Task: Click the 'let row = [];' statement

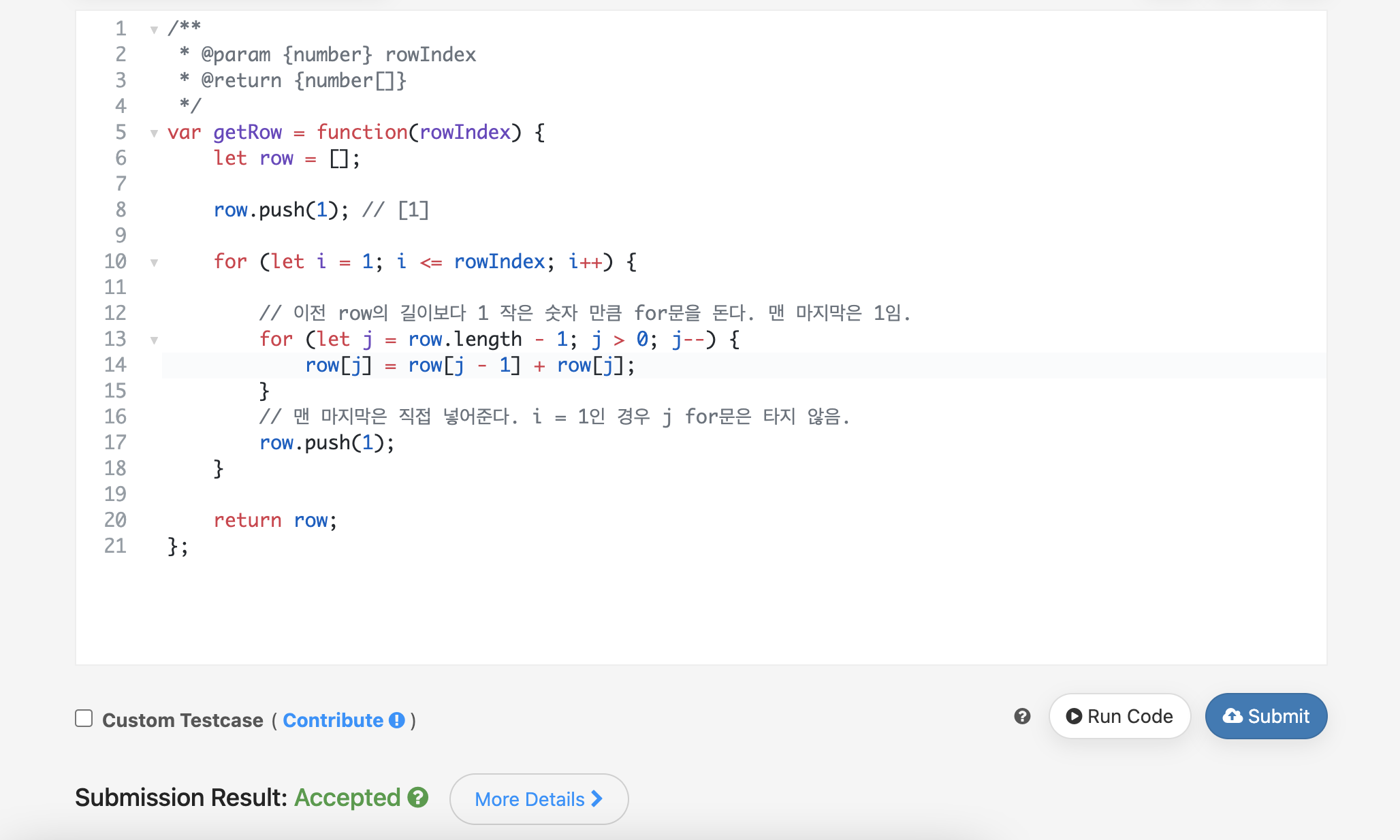Action: 287,158
